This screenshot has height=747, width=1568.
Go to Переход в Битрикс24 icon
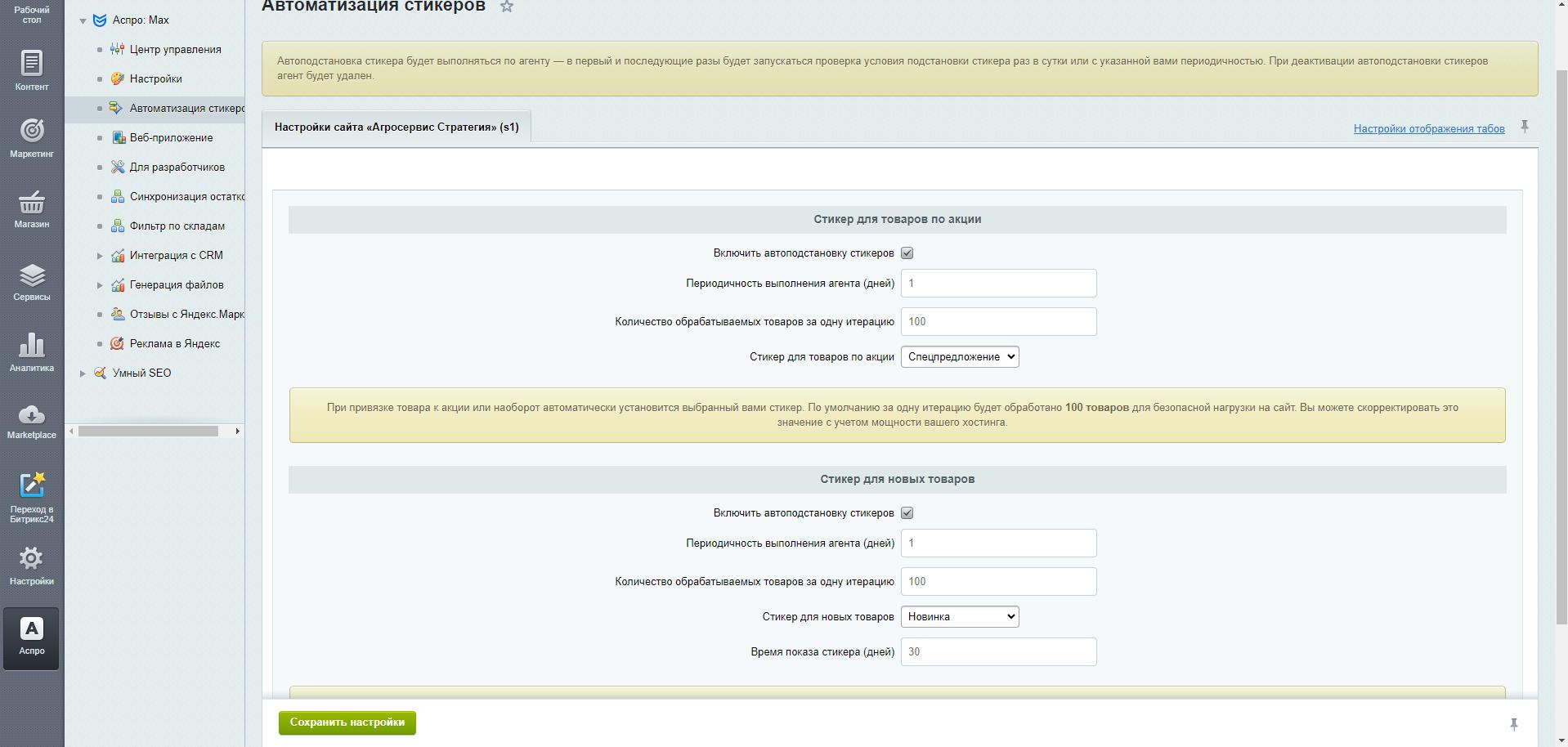[x=31, y=485]
